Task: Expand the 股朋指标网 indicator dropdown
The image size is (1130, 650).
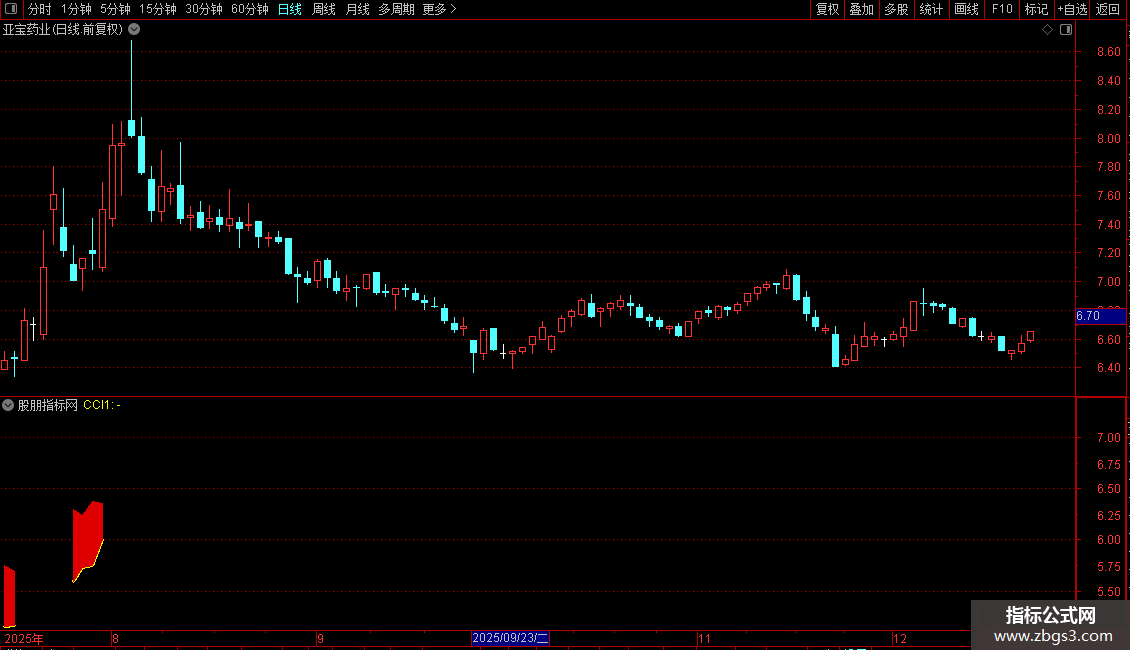Action: click(8, 405)
